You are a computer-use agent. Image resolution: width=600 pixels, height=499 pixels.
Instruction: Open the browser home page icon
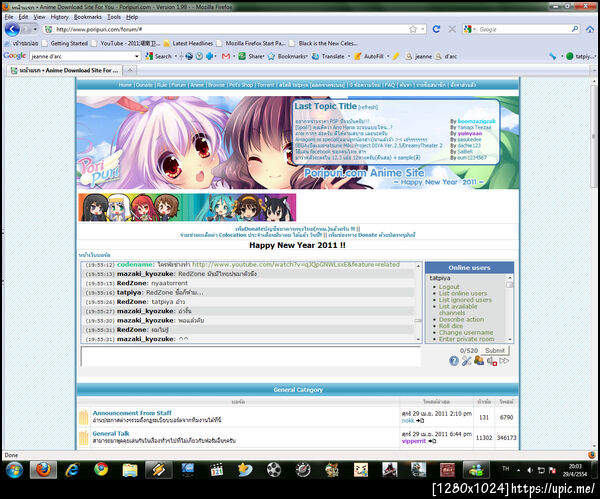(x=590, y=29)
